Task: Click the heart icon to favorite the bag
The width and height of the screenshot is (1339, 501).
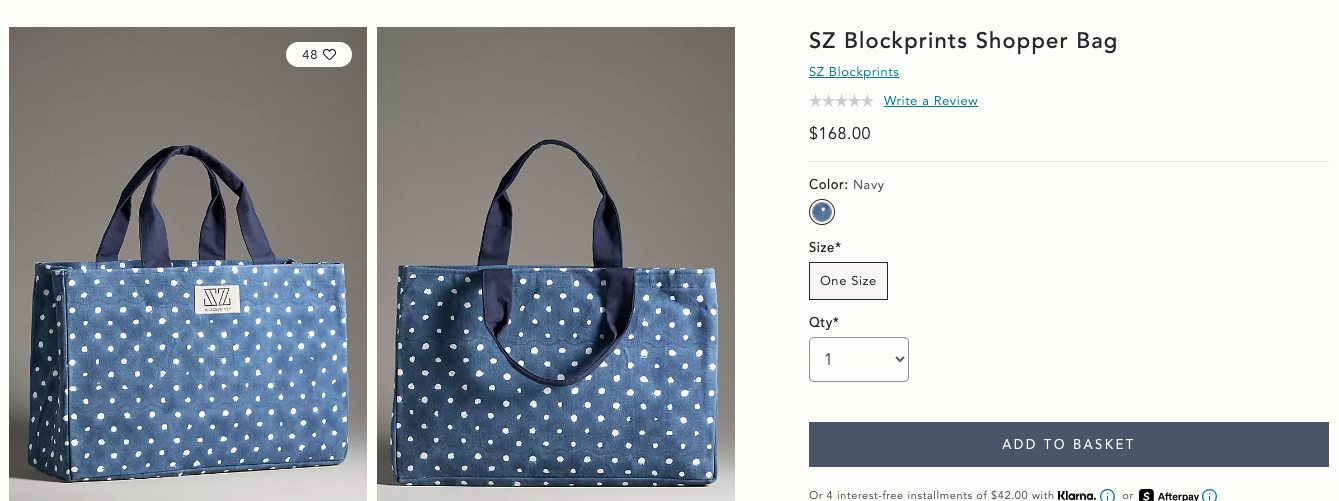Action: (330, 55)
